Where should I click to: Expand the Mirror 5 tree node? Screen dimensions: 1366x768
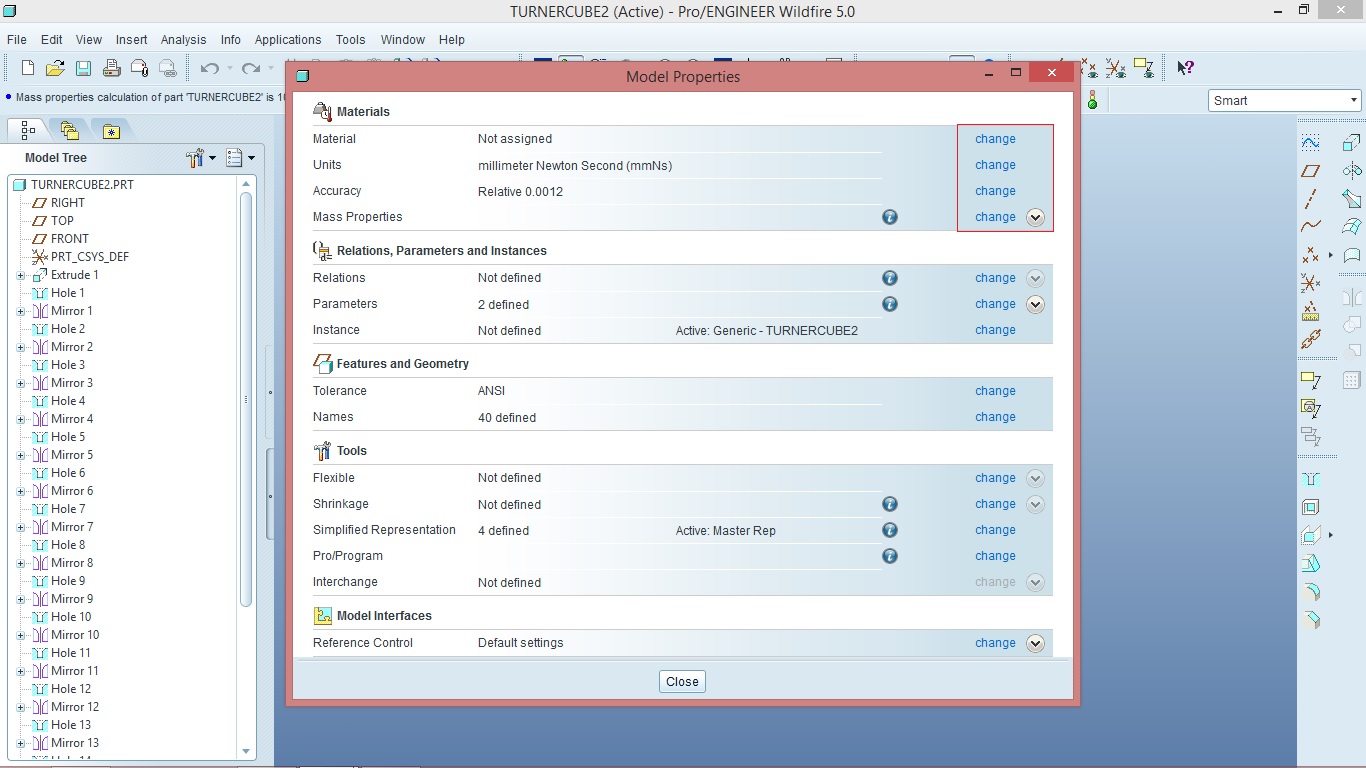pyautogui.click(x=20, y=455)
